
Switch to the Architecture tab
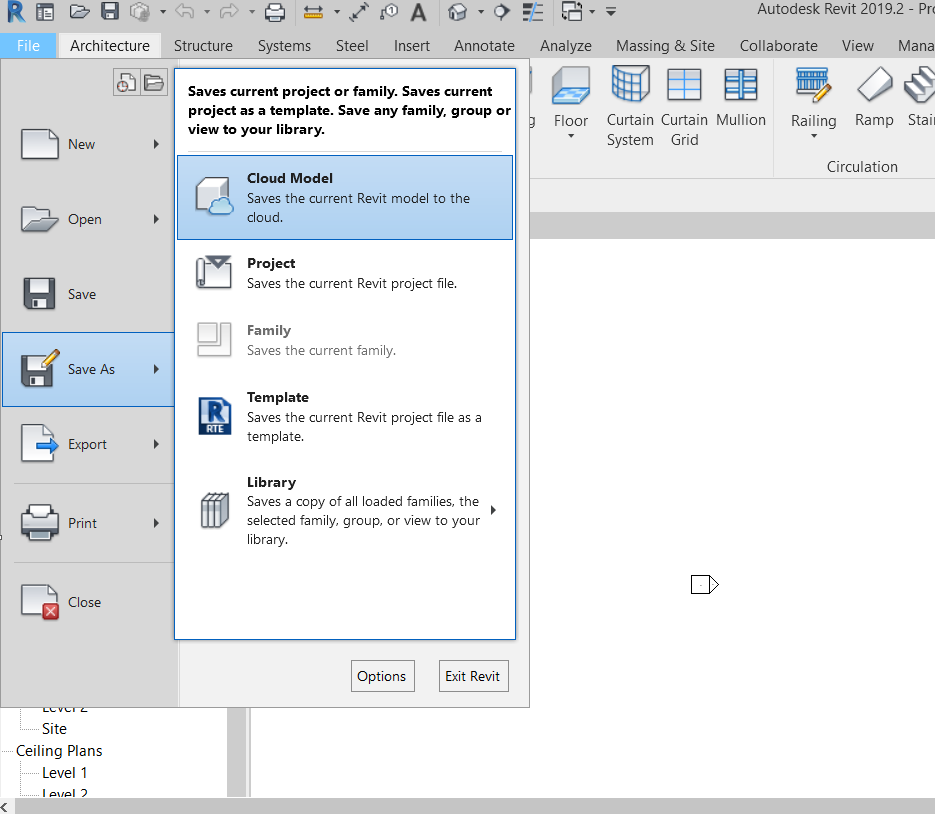pos(110,45)
